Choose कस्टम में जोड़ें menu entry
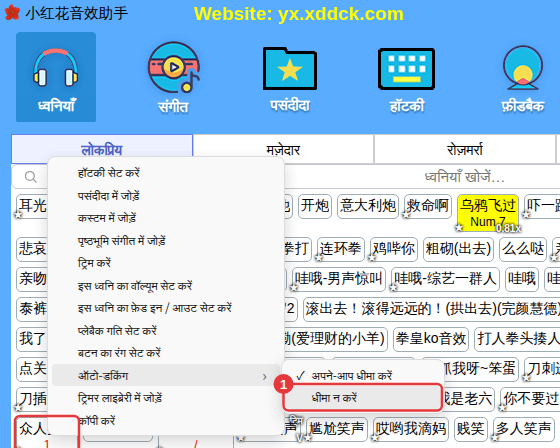Screen dimensions: 560x448 pos(166,218)
